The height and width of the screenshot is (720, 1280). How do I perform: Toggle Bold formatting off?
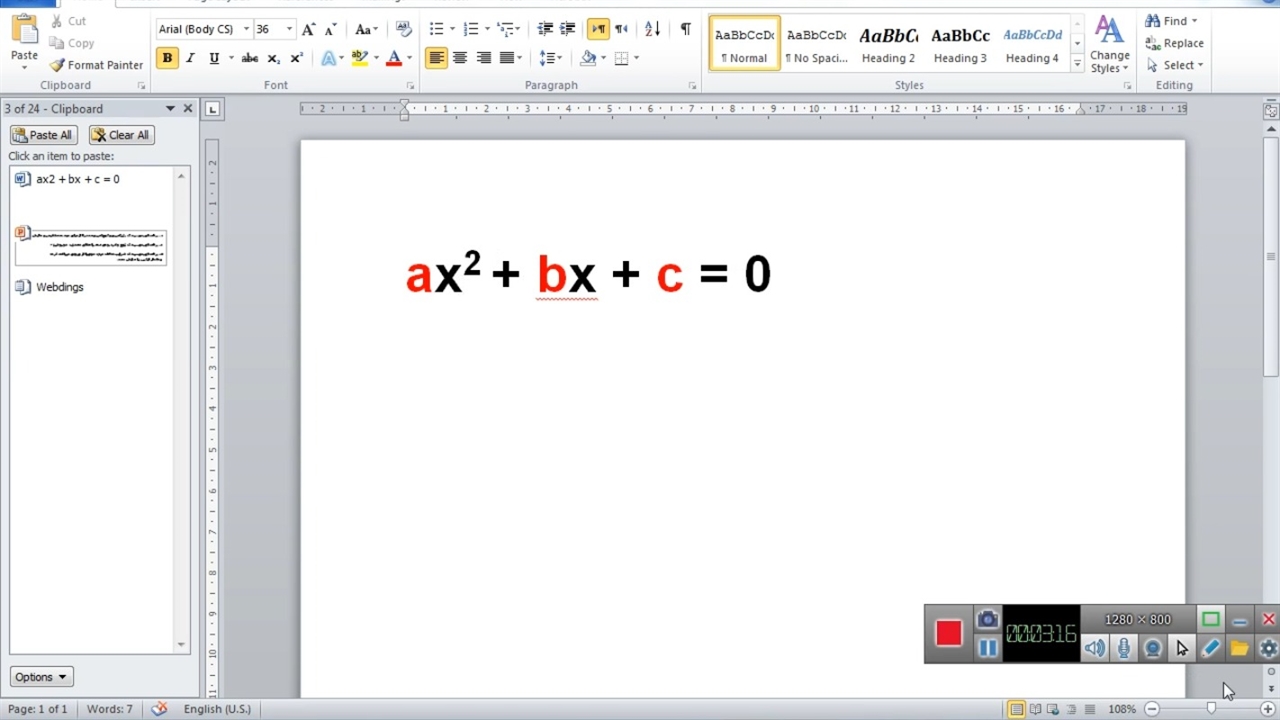pos(167,58)
